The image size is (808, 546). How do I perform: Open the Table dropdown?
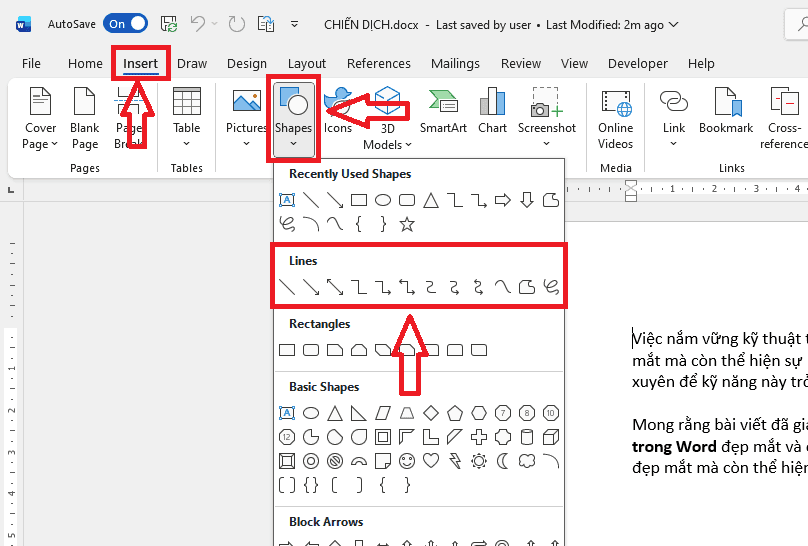(x=187, y=142)
